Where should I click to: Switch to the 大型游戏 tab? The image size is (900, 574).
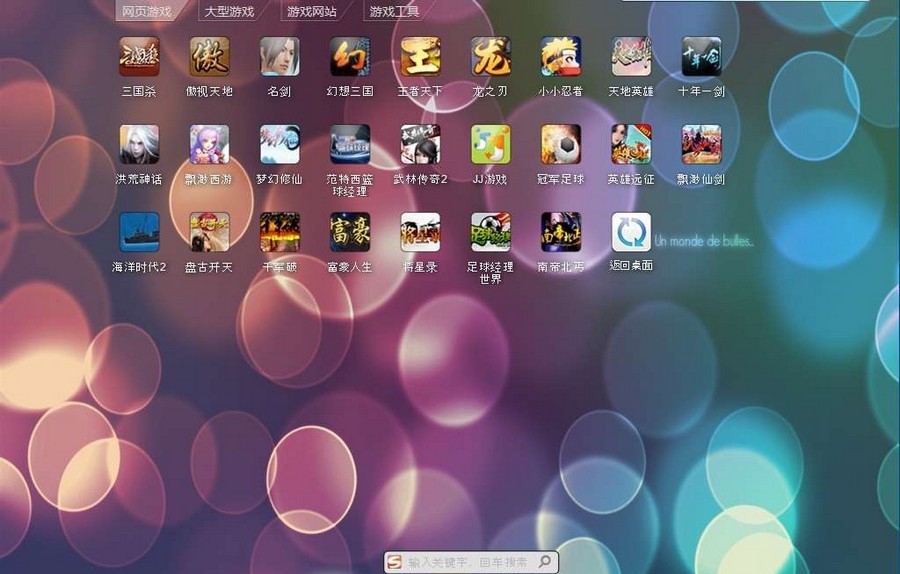230,11
